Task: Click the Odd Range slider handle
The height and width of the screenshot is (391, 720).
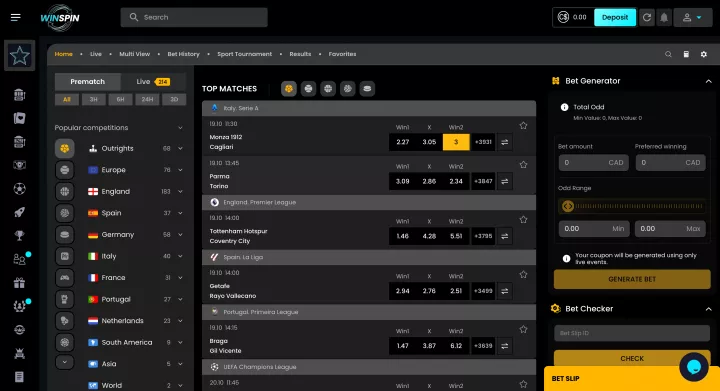Action: tap(568, 206)
